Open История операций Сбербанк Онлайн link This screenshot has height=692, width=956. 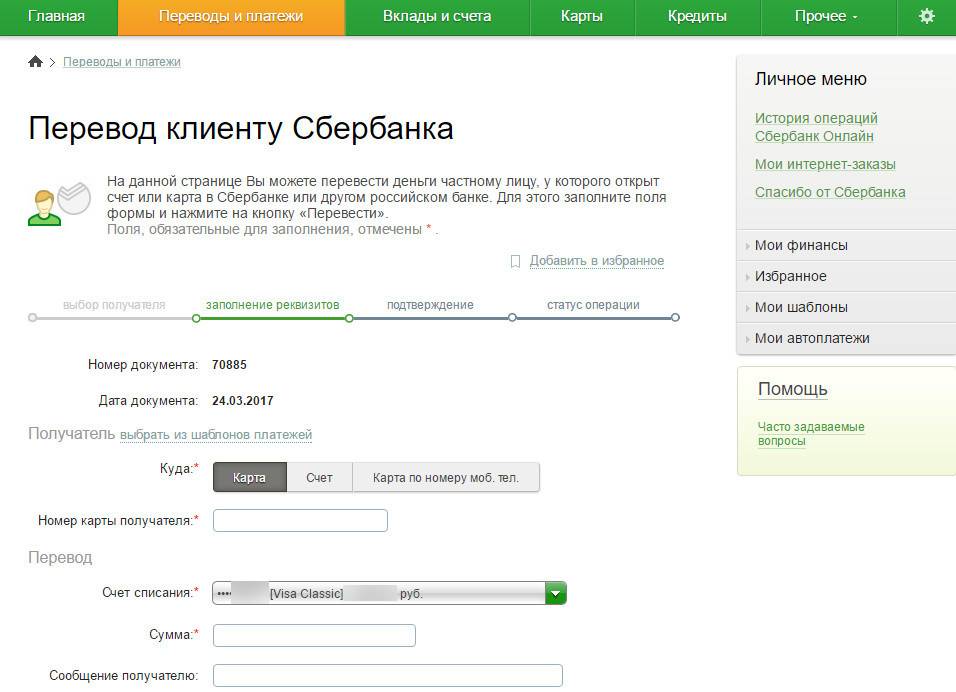point(816,127)
